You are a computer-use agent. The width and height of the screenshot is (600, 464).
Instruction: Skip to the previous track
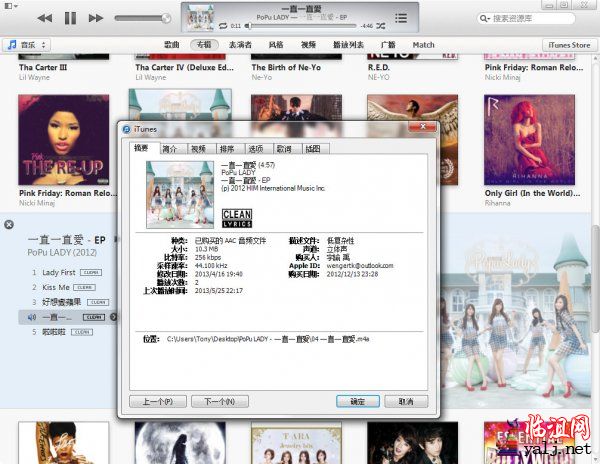point(45,18)
